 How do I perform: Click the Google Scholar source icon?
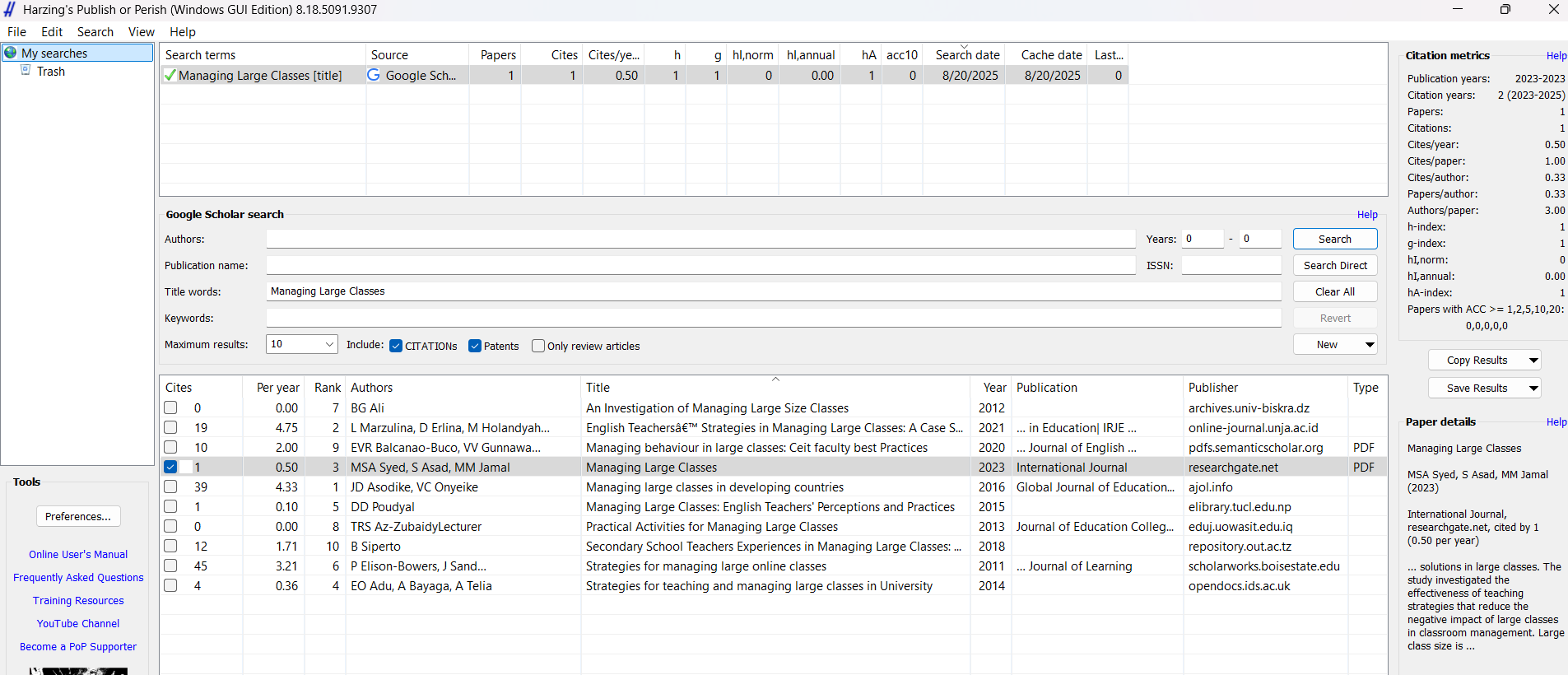(x=374, y=75)
